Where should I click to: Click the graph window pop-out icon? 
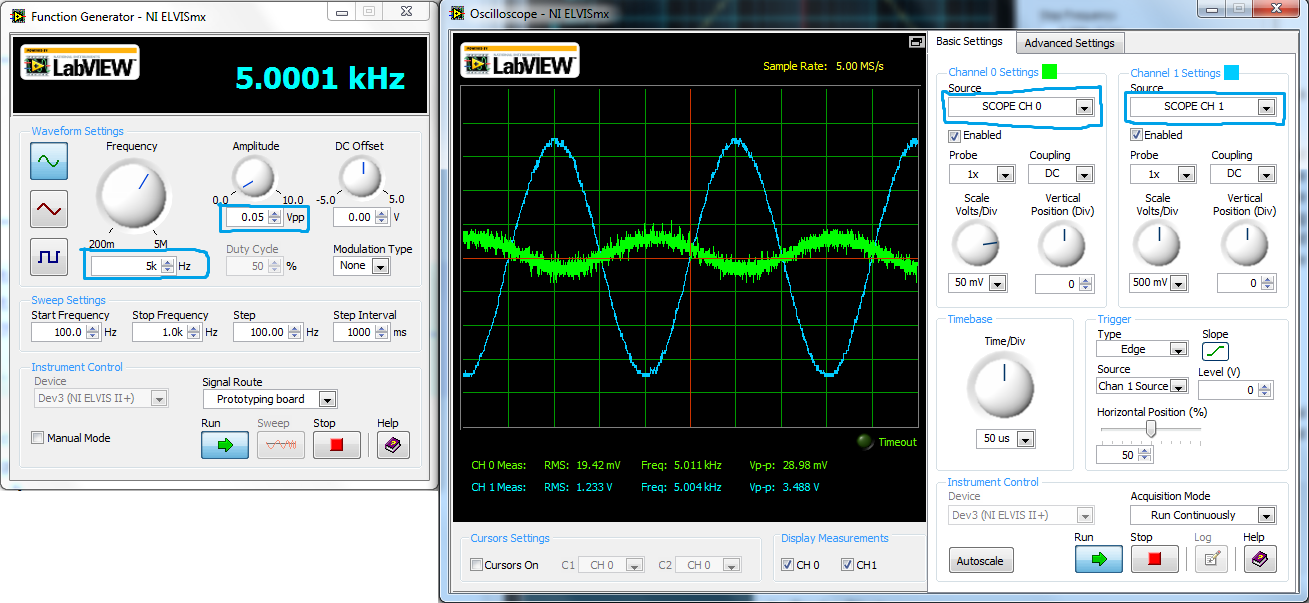(x=915, y=42)
